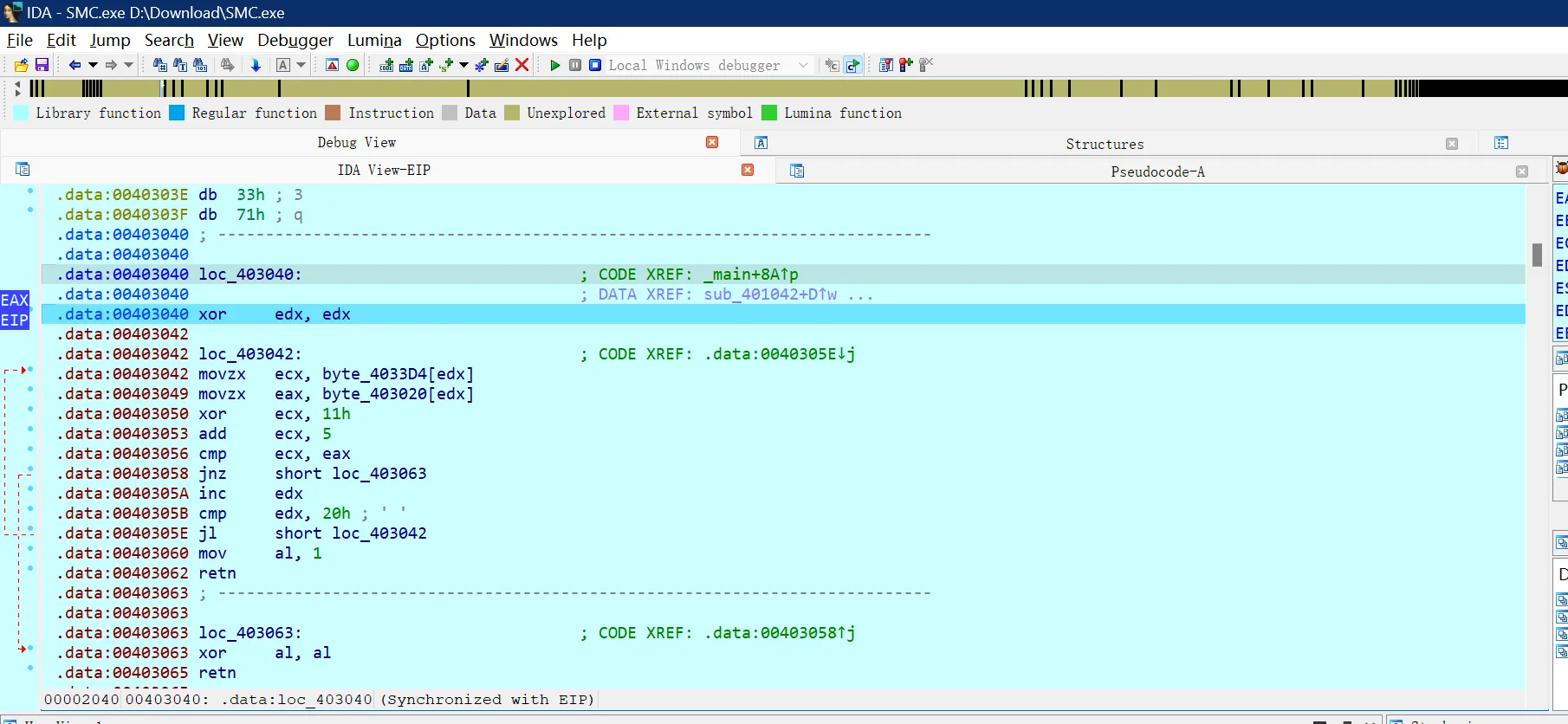Image resolution: width=1568 pixels, height=724 pixels.
Task: Click the green circle toolbar icon
Action: (x=353, y=65)
